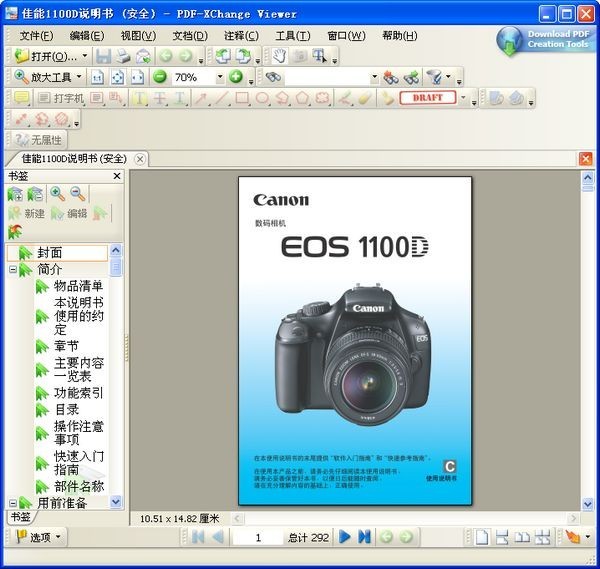The image size is (600, 569).
Task: Open the 文件(F) menu
Action: (36, 36)
